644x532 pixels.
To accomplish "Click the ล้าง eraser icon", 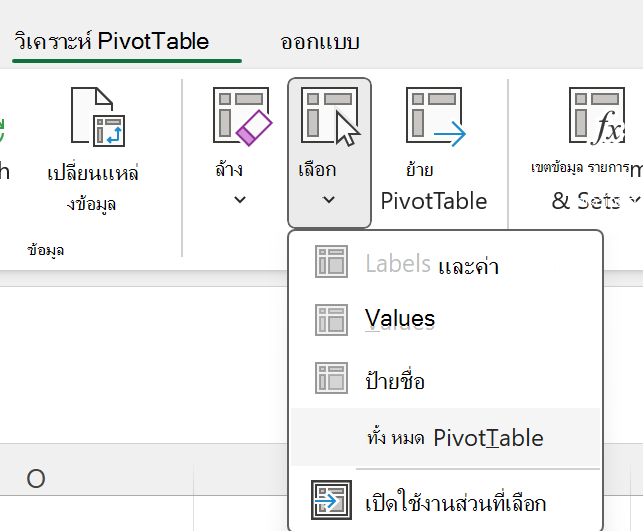I will pos(242,117).
